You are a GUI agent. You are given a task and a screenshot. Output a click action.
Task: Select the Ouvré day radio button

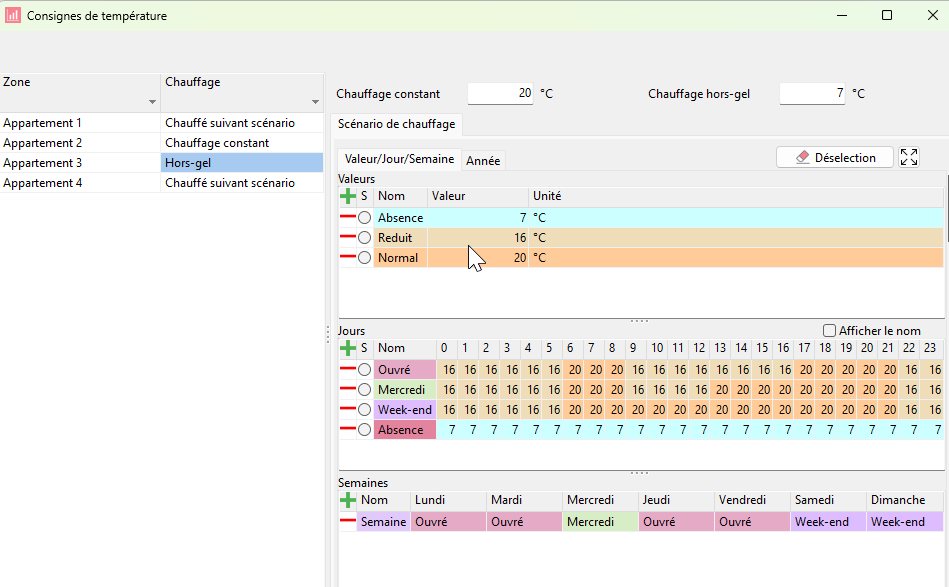point(365,370)
